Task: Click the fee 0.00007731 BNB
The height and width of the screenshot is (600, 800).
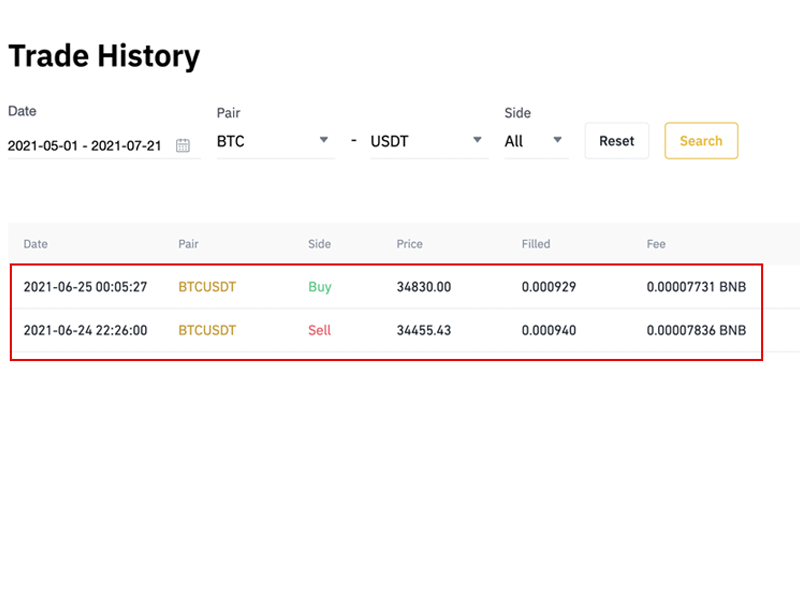Action: (x=696, y=287)
